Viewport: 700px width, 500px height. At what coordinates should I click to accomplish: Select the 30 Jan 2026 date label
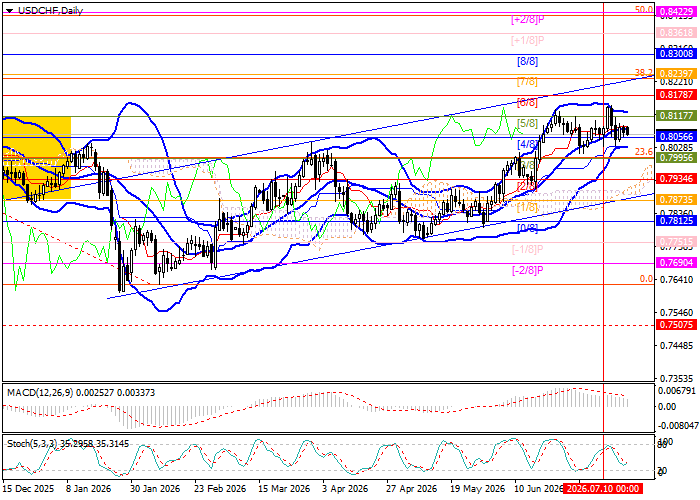pyautogui.click(x=155, y=489)
